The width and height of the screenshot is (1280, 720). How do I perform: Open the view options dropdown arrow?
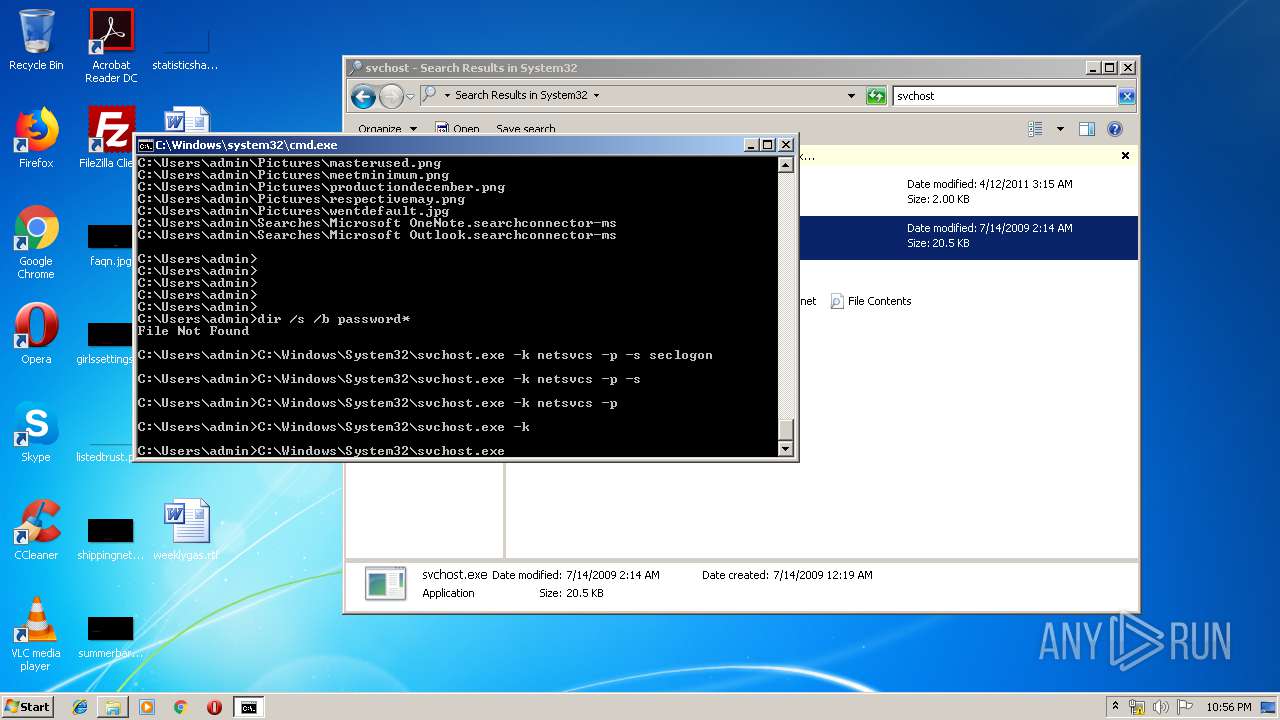[1060, 129]
